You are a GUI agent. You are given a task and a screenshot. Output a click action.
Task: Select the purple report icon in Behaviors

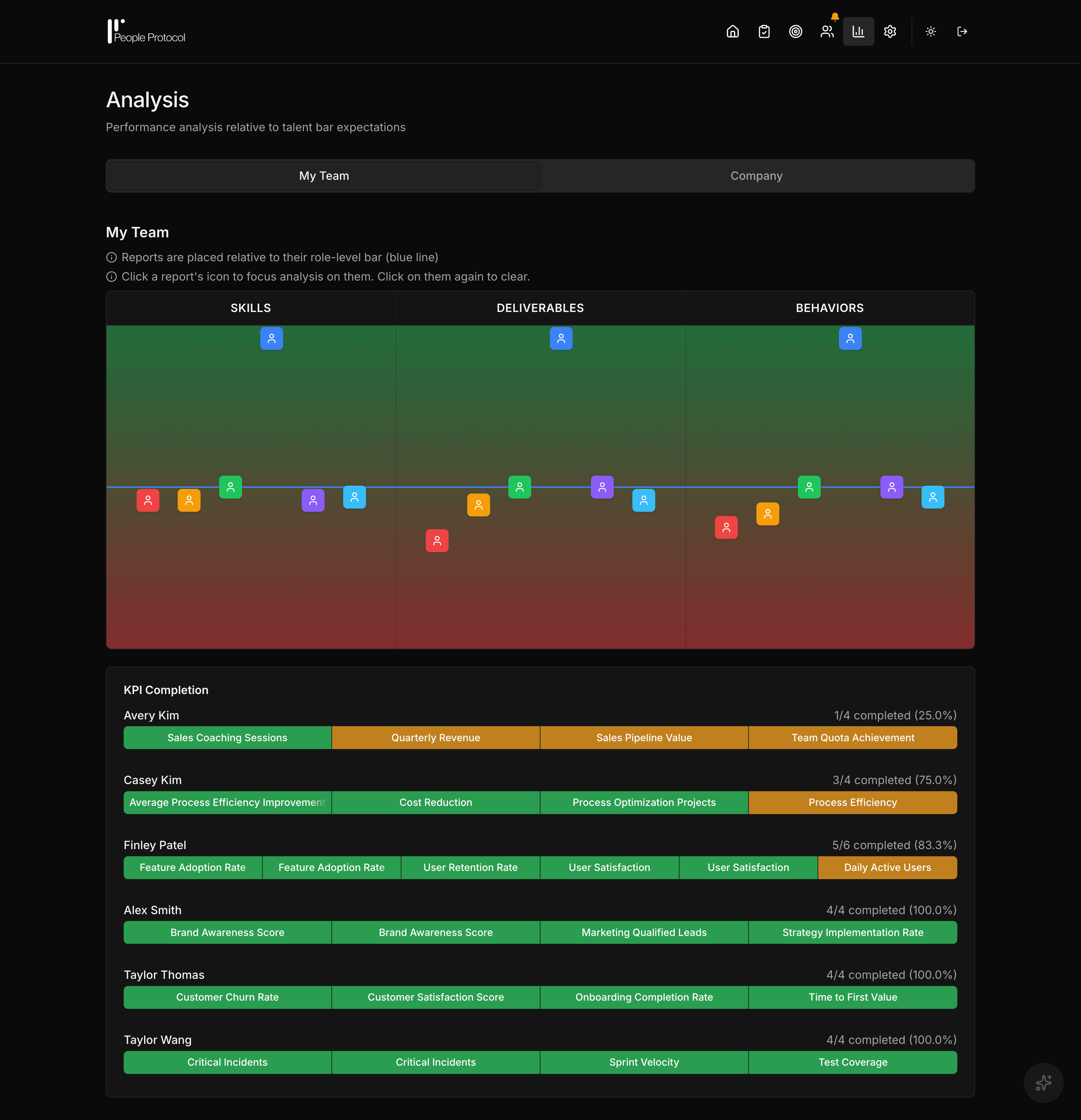891,486
